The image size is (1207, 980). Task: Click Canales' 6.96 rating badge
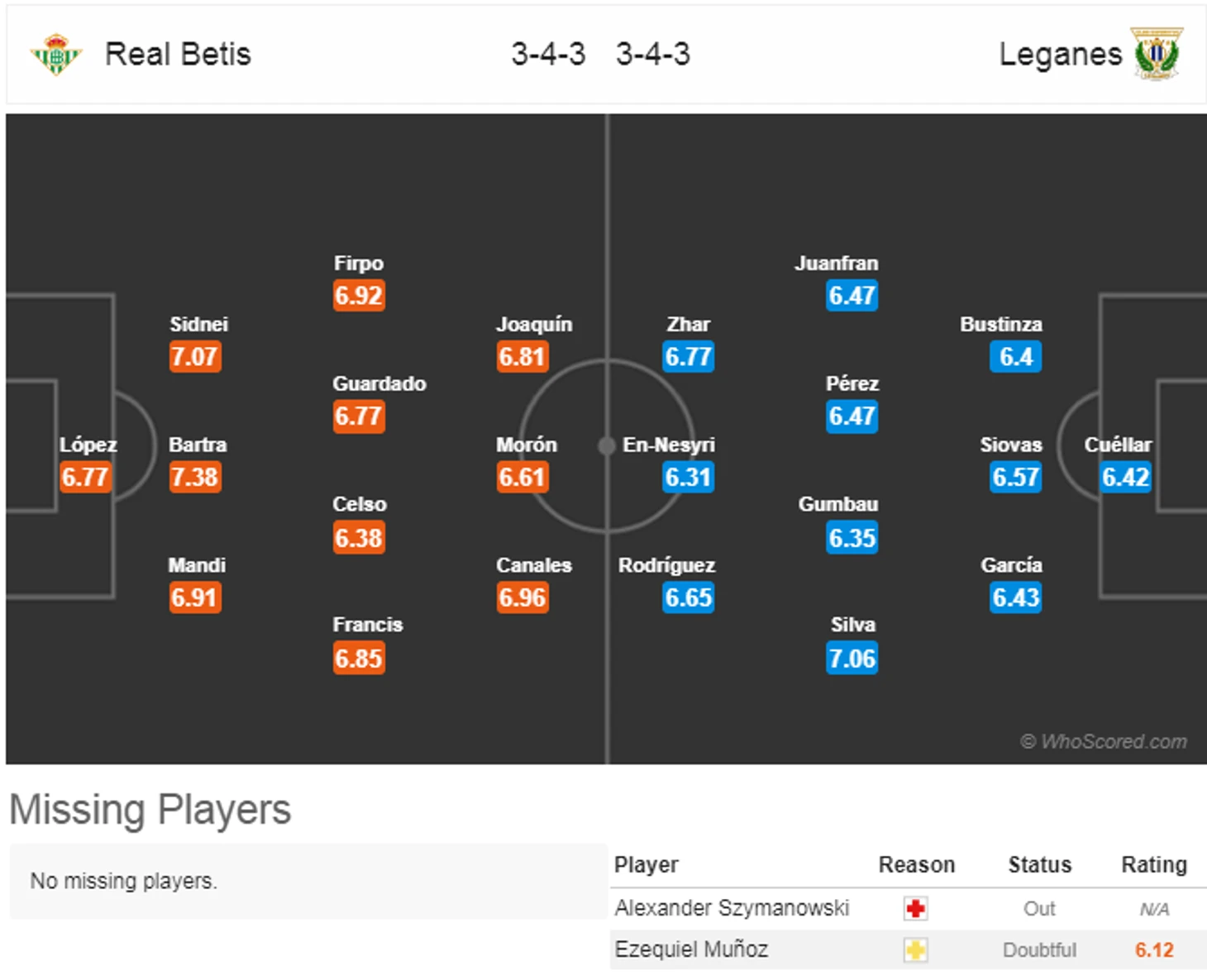coord(522,597)
